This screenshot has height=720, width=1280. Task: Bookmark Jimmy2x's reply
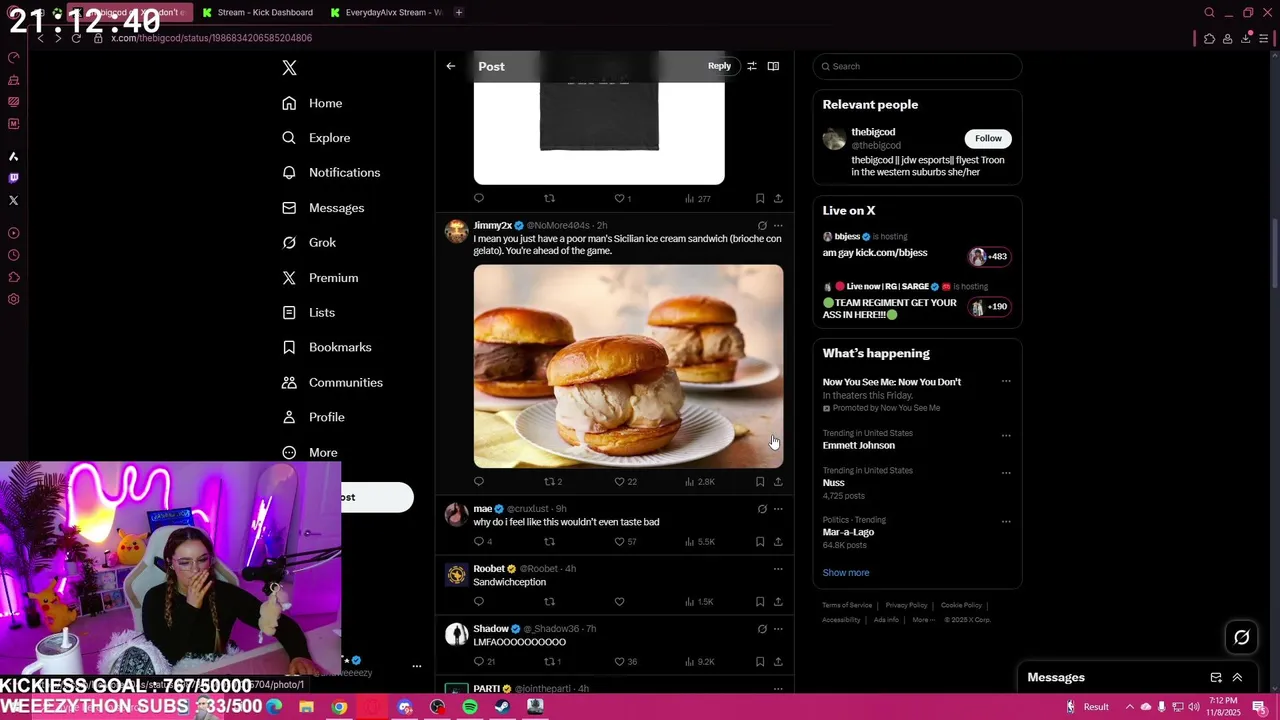coord(760,482)
